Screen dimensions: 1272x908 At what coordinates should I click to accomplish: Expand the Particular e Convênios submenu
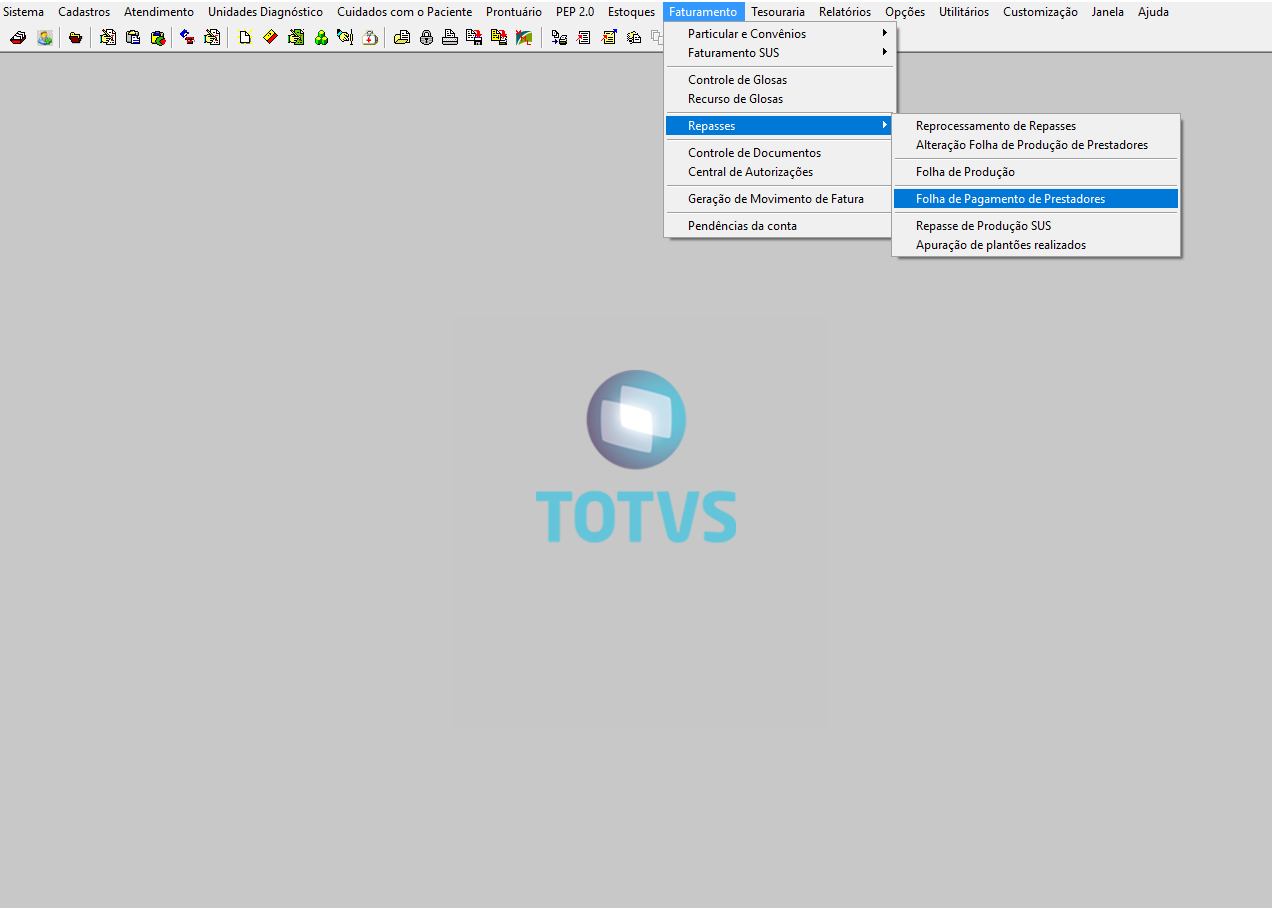click(x=780, y=34)
